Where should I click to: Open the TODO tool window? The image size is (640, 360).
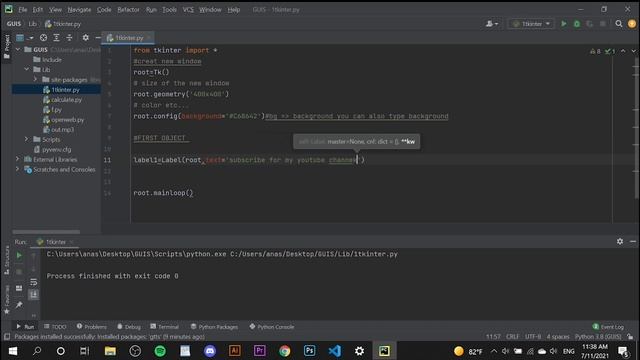coord(55,327)
